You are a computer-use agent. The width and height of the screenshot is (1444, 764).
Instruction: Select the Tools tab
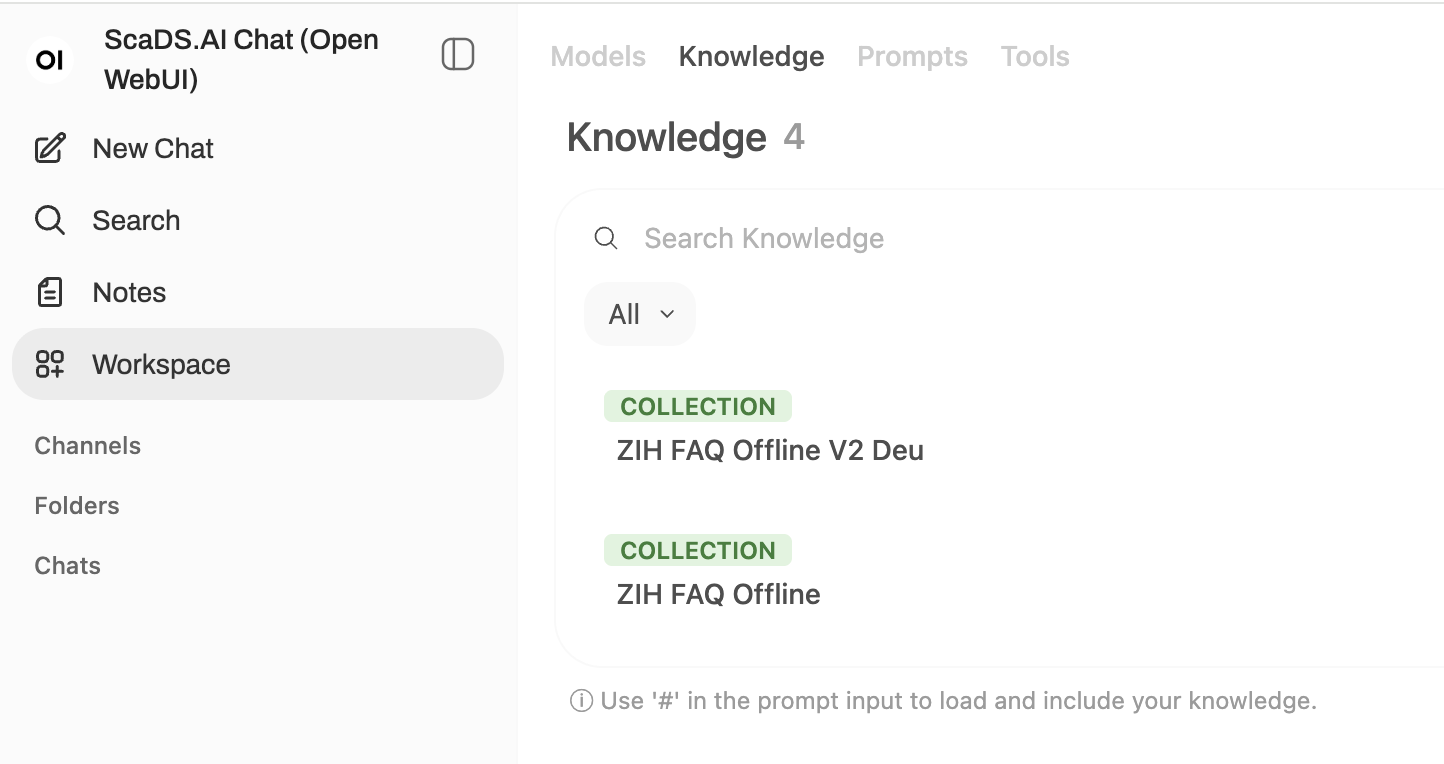[x=1035, y=57]
